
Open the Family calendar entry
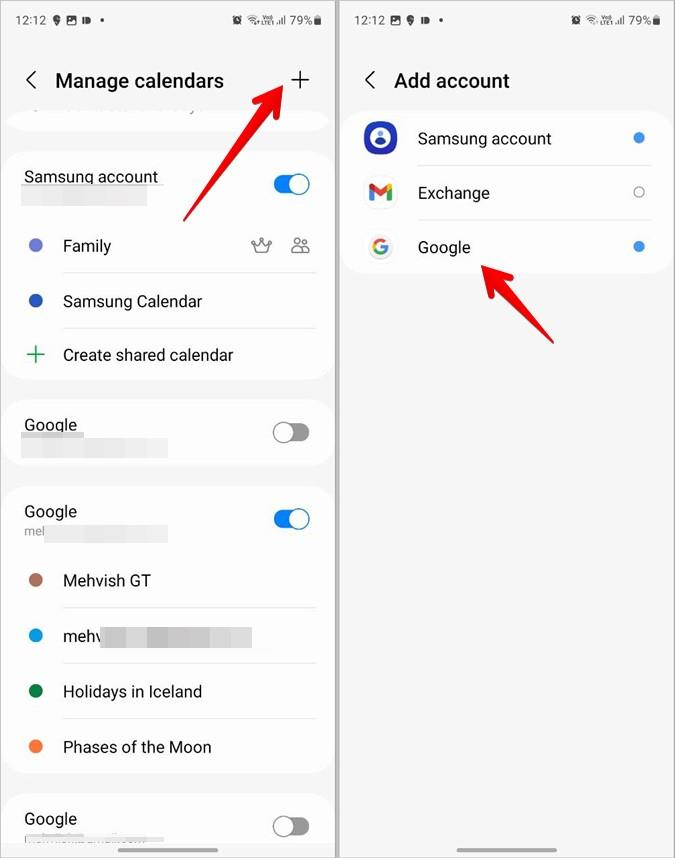(168, 246)
